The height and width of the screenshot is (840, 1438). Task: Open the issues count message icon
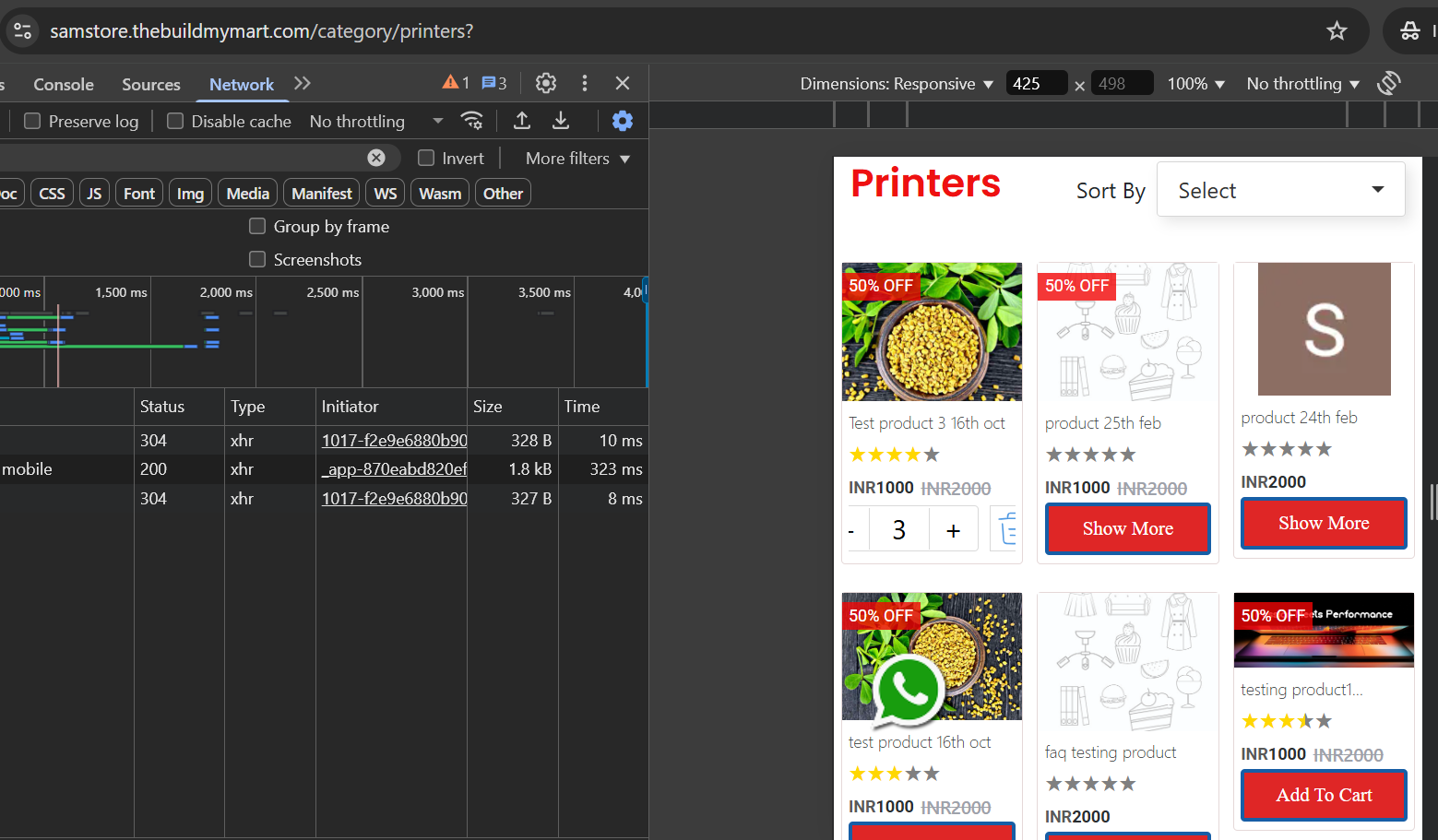[494, 83]
